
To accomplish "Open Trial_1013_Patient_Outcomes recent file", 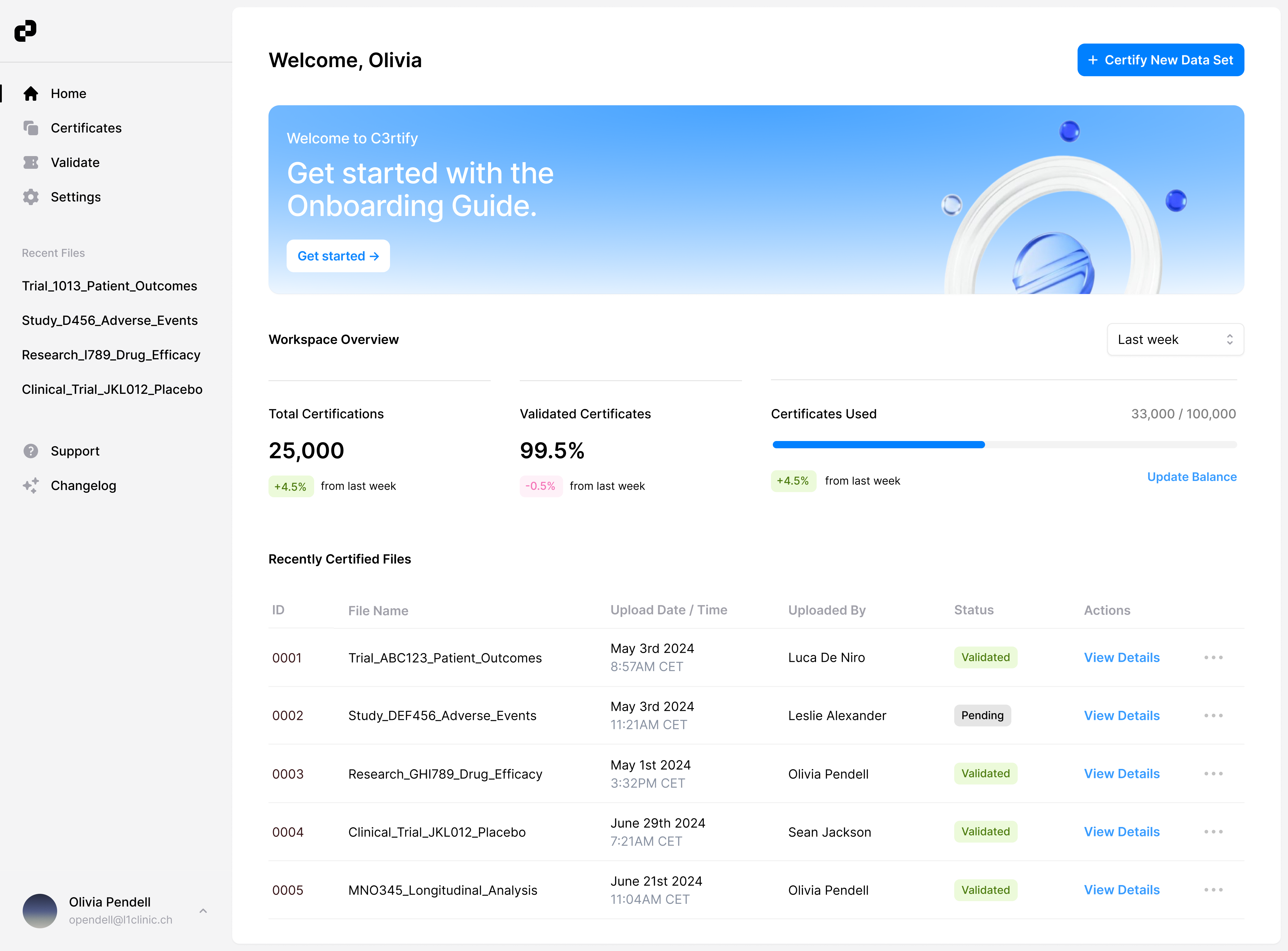I will (x=109, y=286).
